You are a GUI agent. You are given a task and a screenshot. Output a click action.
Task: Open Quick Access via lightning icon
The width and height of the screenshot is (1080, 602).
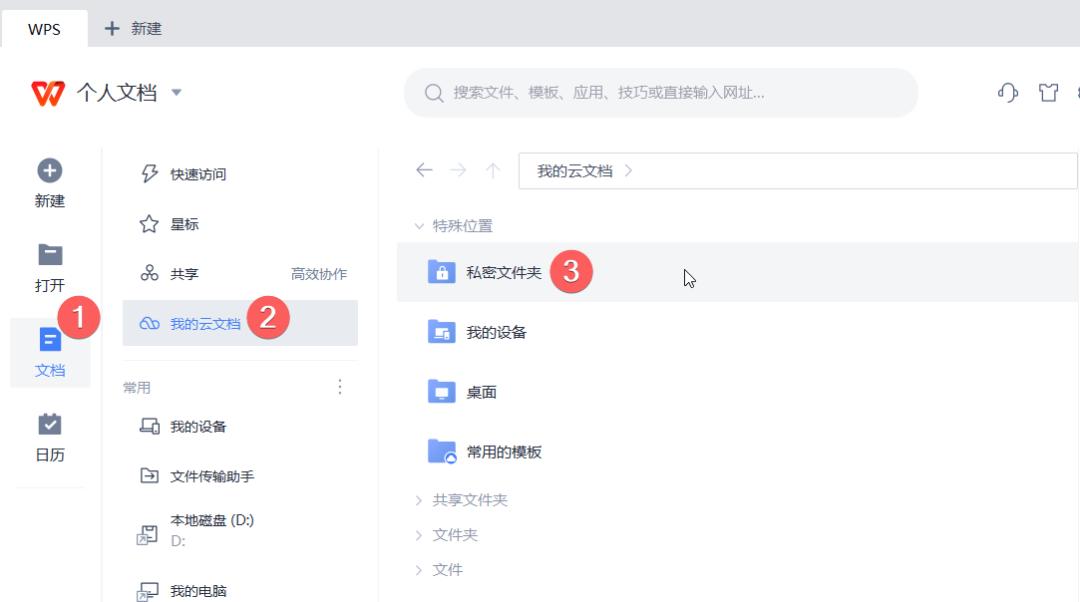click(x=148, y=173)
